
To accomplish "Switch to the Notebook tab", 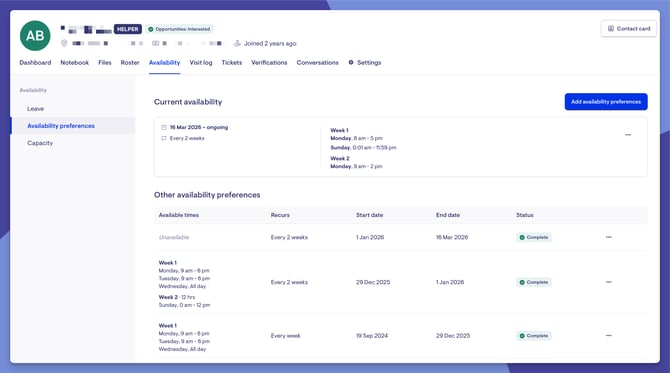I will click(75, 62).
